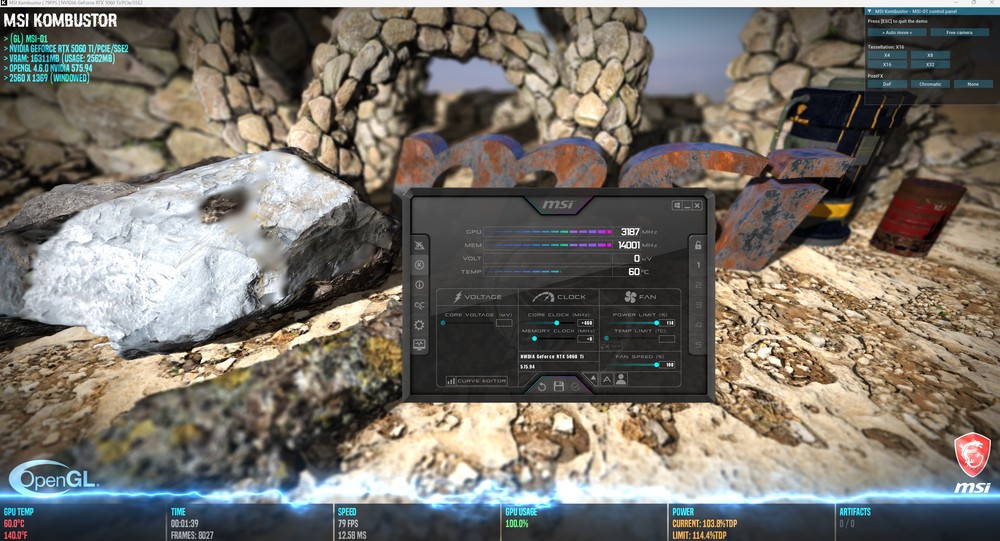
Task: Click the Power Limit value field 114
Action: click(x=667, y=323)
